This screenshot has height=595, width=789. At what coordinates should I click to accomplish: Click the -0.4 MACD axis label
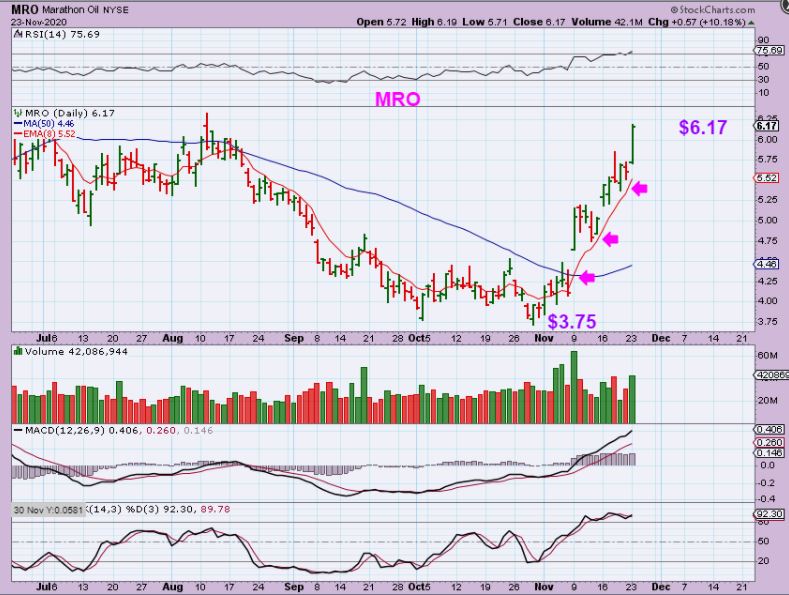point(765,499)
